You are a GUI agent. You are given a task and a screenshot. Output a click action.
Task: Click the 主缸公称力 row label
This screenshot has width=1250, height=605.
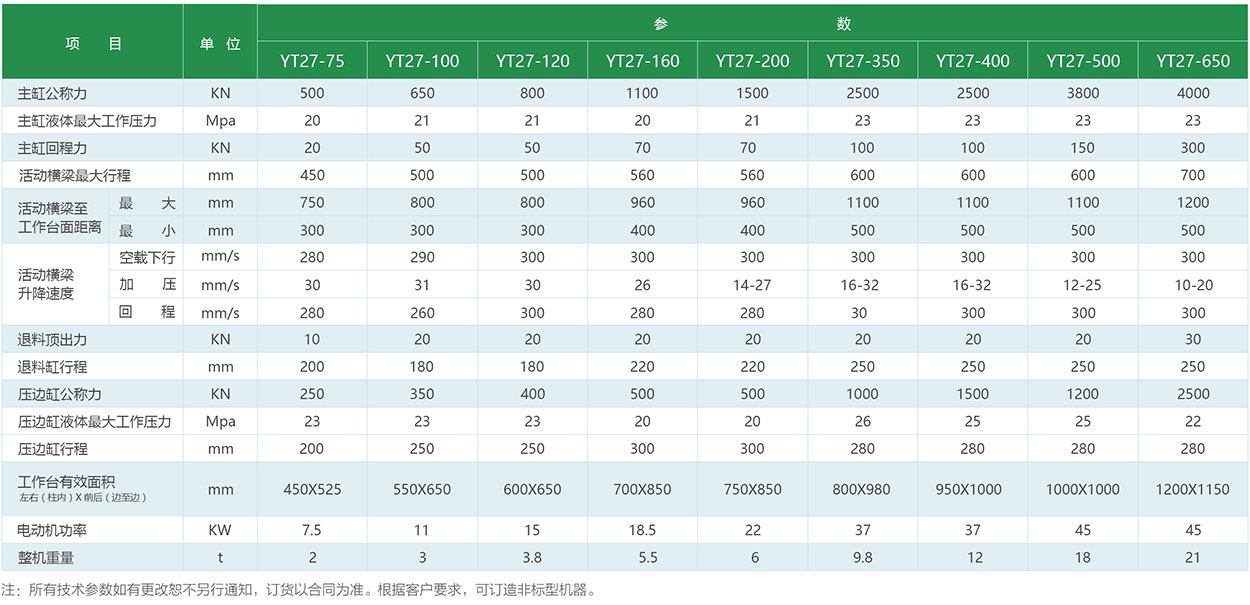pyautogui.click(x=53, y=93)
